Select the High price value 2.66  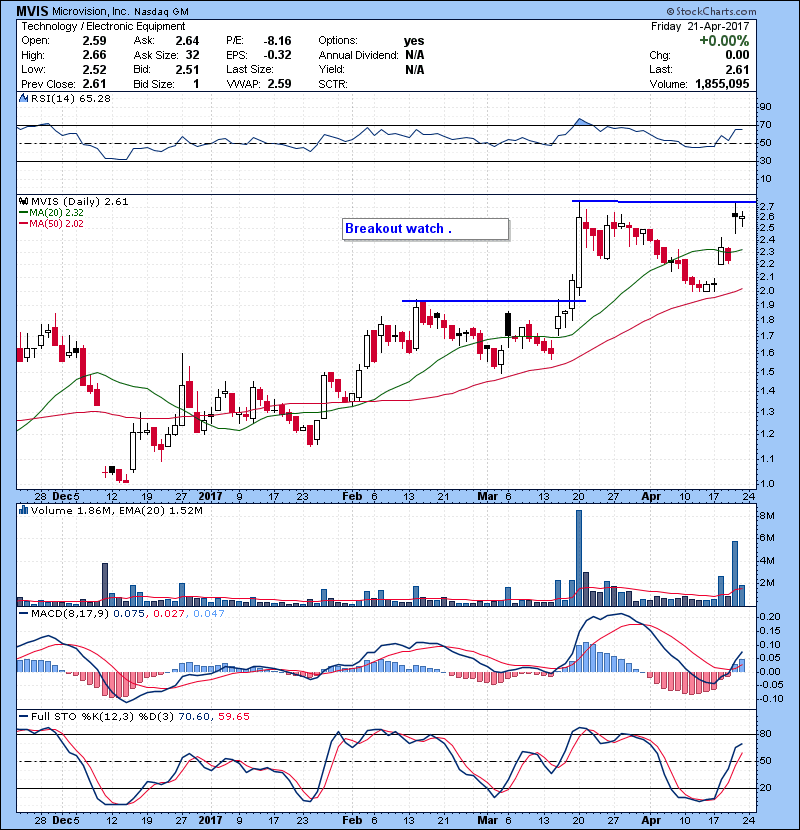click(x=94, y=55)
